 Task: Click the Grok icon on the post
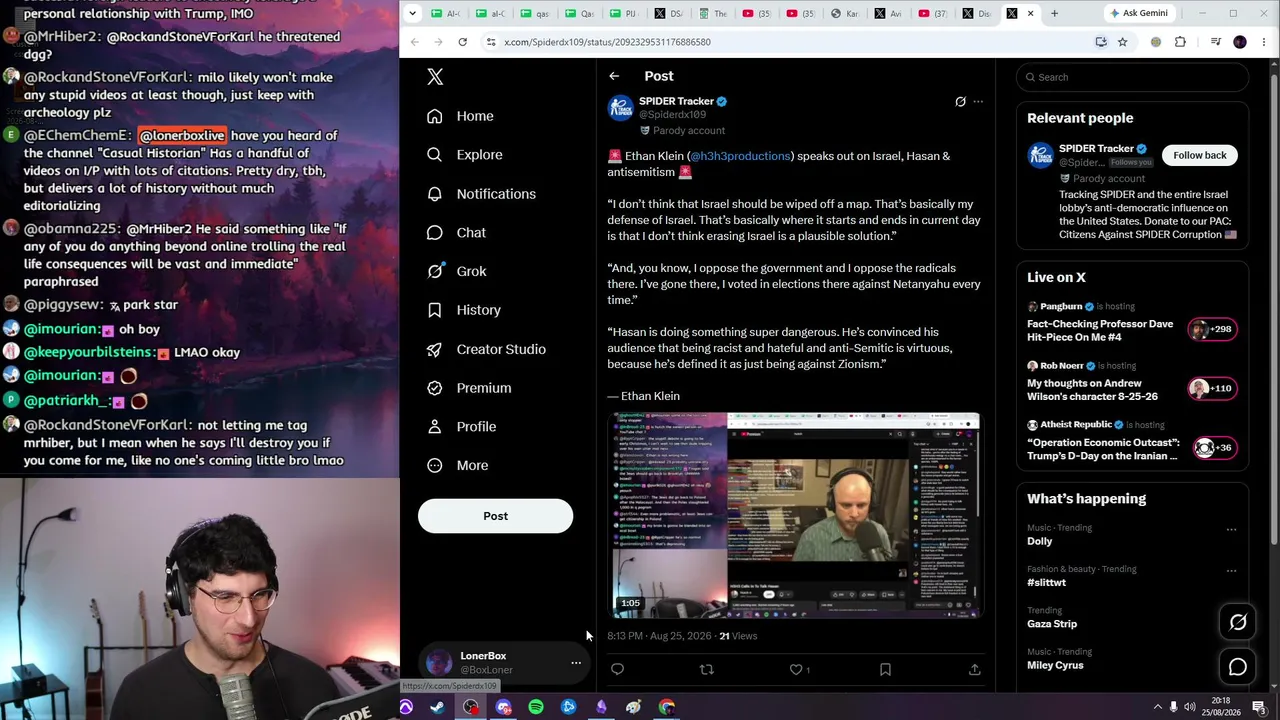pos(960,102)
